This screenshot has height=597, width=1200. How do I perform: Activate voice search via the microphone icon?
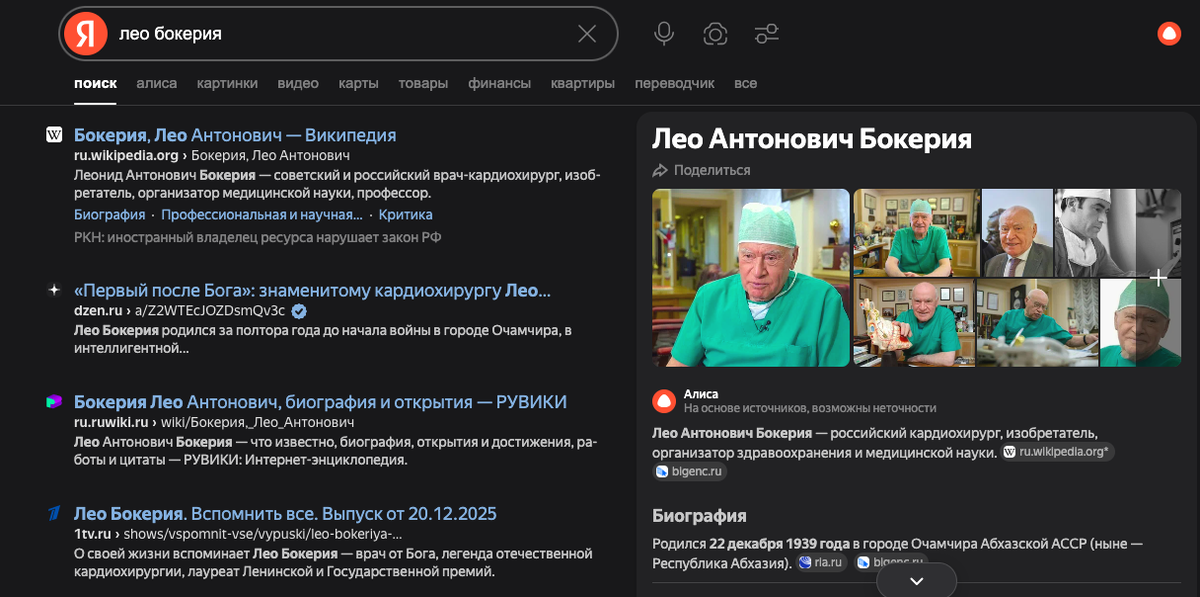[x=664, y=33]
